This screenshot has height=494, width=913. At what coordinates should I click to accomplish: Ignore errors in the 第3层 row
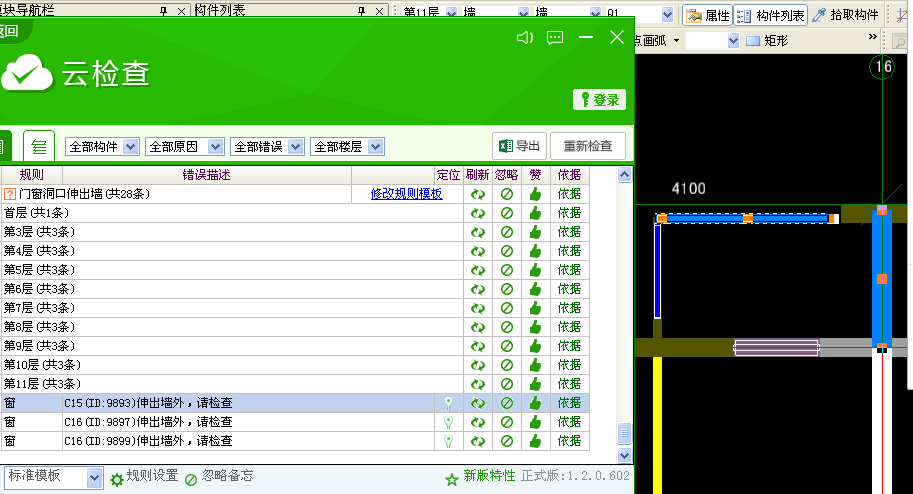point(507,232)
